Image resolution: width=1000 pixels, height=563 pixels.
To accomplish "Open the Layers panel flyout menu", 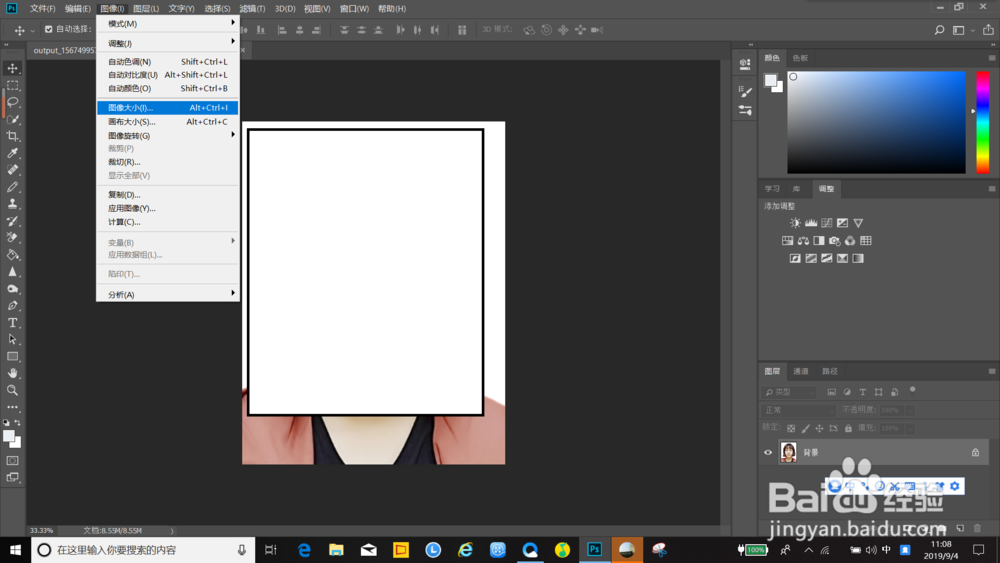I will click(992, 371).
